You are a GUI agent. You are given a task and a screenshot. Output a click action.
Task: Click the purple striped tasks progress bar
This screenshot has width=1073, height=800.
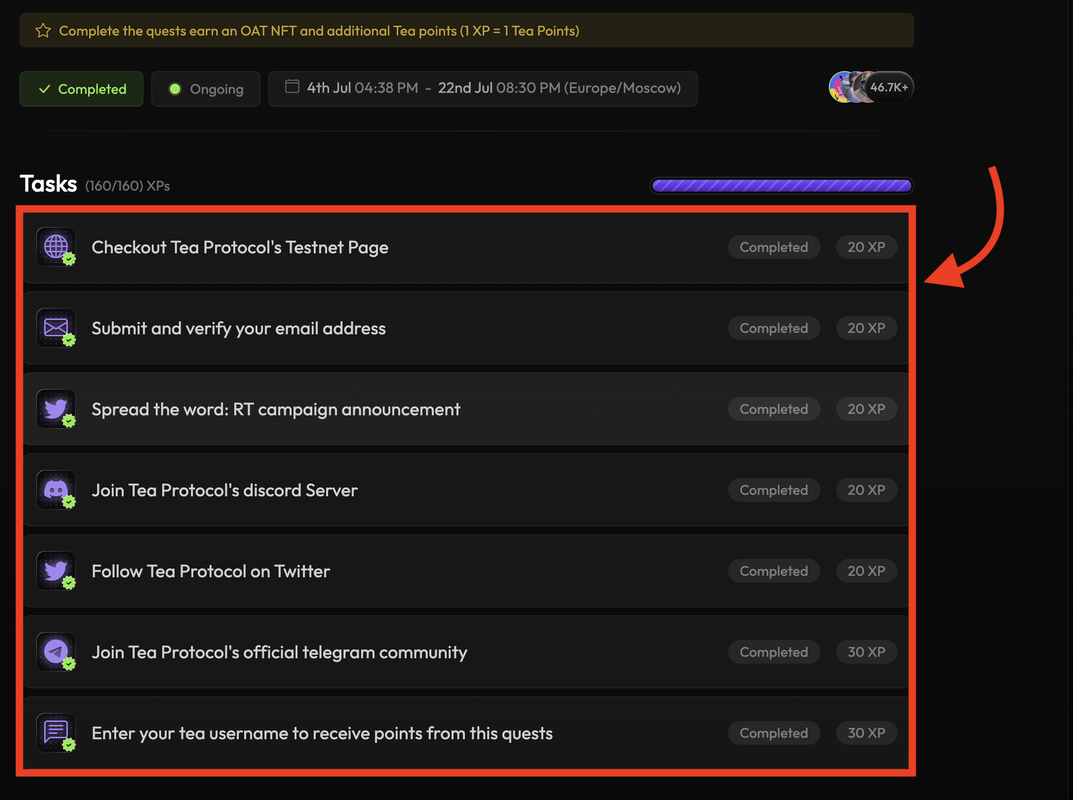[x=781, y=185]
